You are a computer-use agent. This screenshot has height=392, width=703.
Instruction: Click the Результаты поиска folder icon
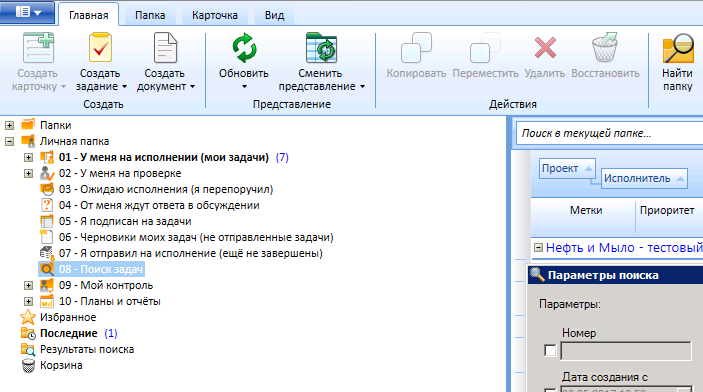tap(28, 349)
